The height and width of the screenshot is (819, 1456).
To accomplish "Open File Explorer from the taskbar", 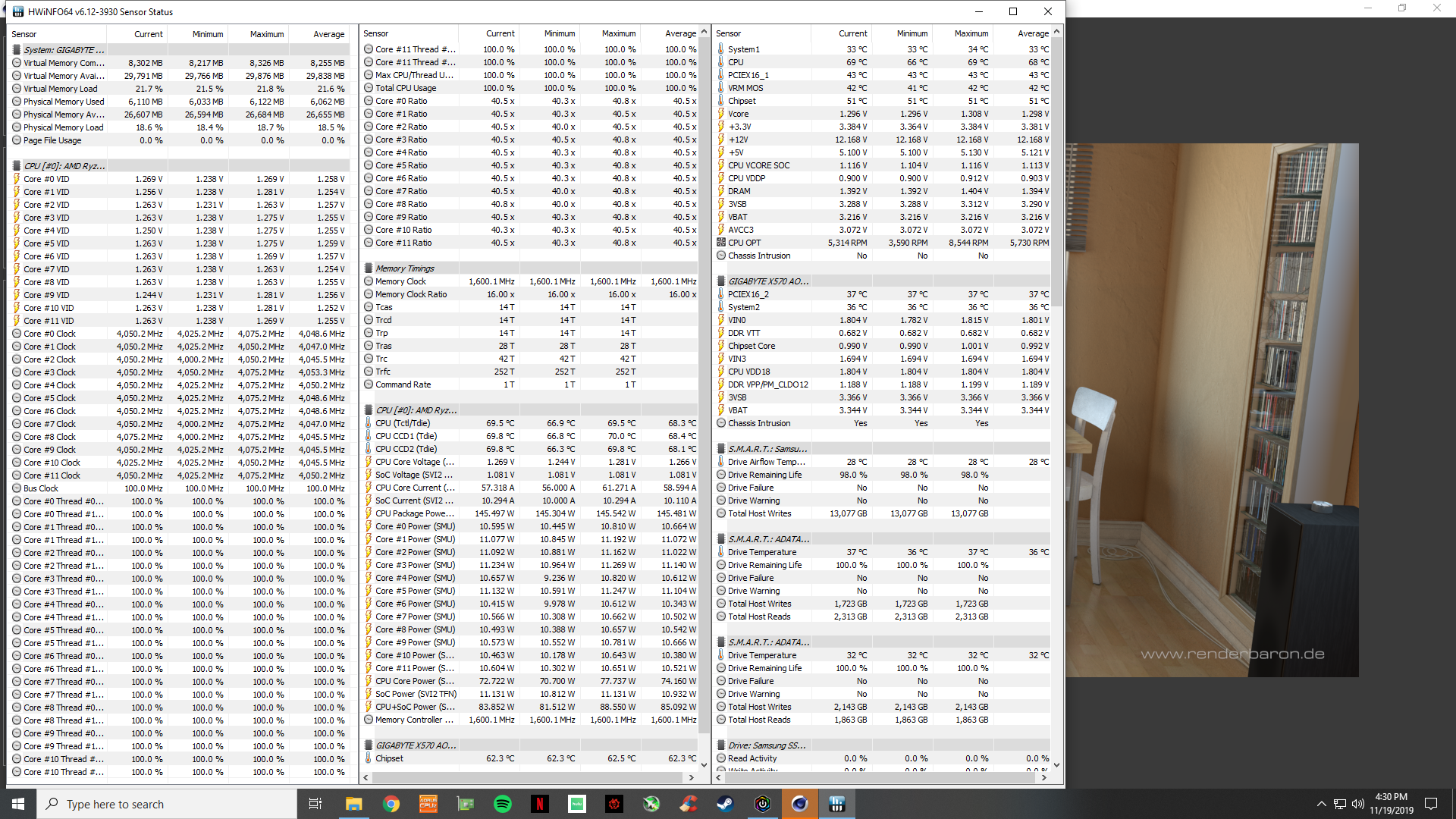I will point(354,804).
